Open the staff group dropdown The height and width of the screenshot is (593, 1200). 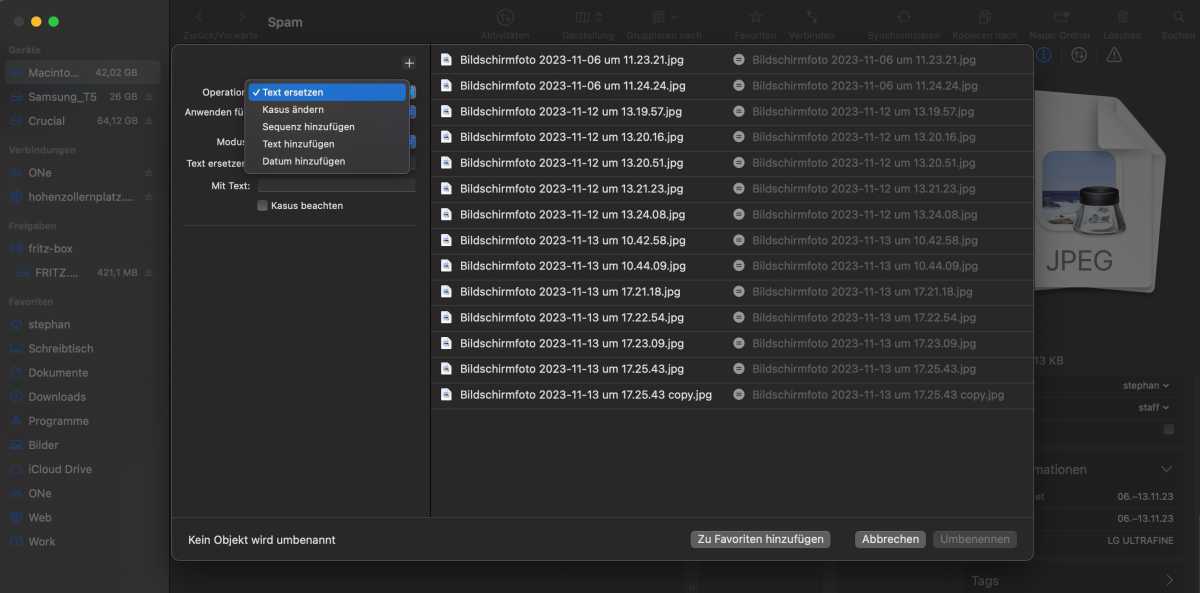[x=1155, y=407]
